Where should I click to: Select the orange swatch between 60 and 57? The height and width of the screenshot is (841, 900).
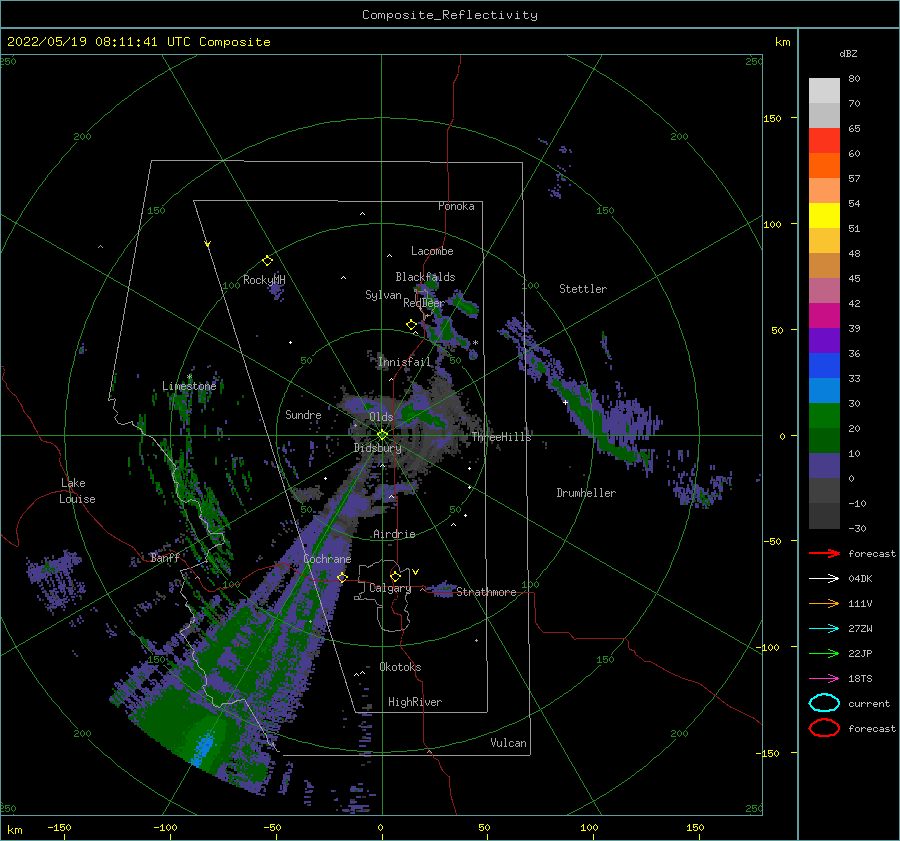(824, 166)
